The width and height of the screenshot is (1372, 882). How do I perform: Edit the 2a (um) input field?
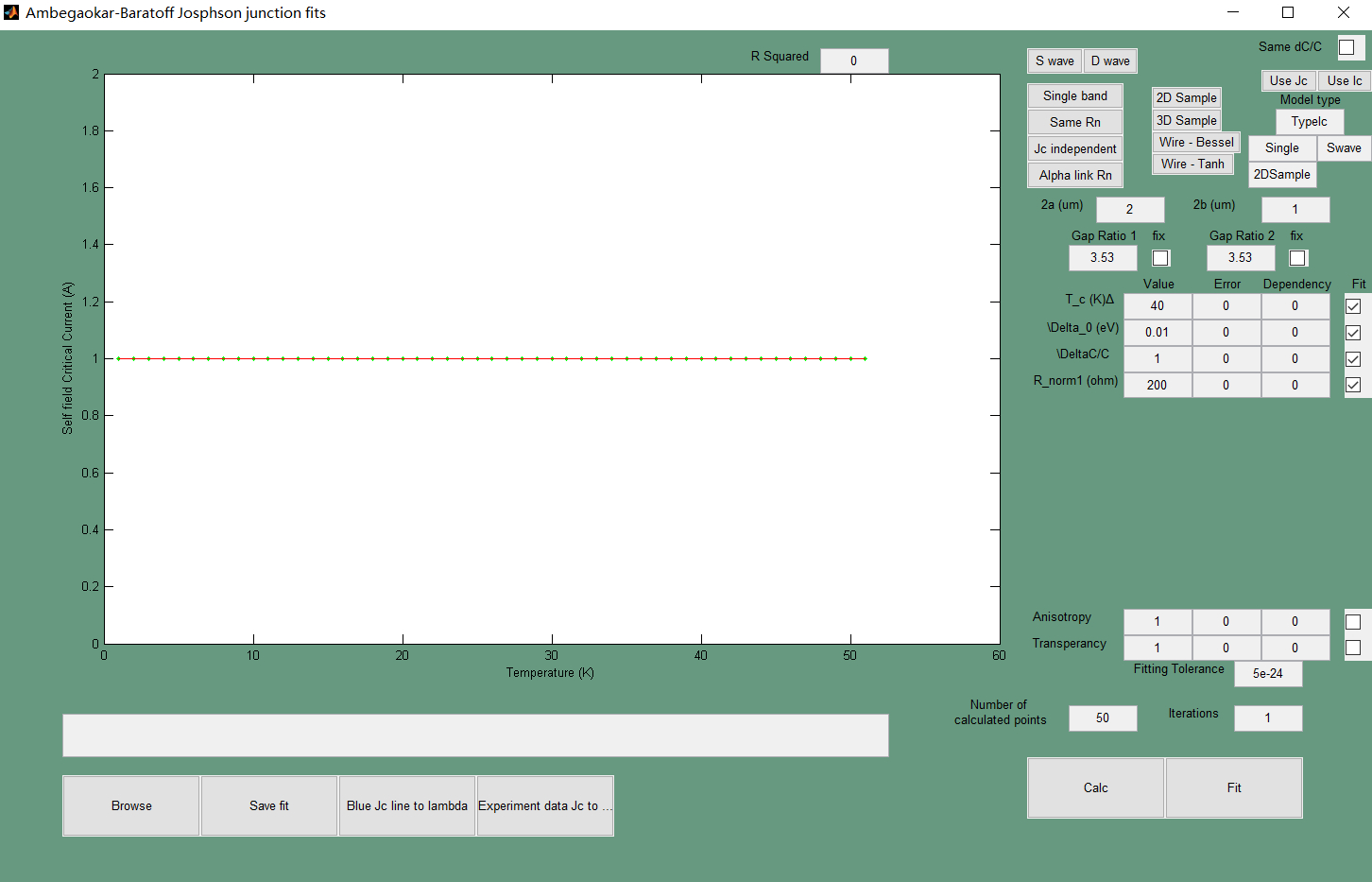(1130, 210)
